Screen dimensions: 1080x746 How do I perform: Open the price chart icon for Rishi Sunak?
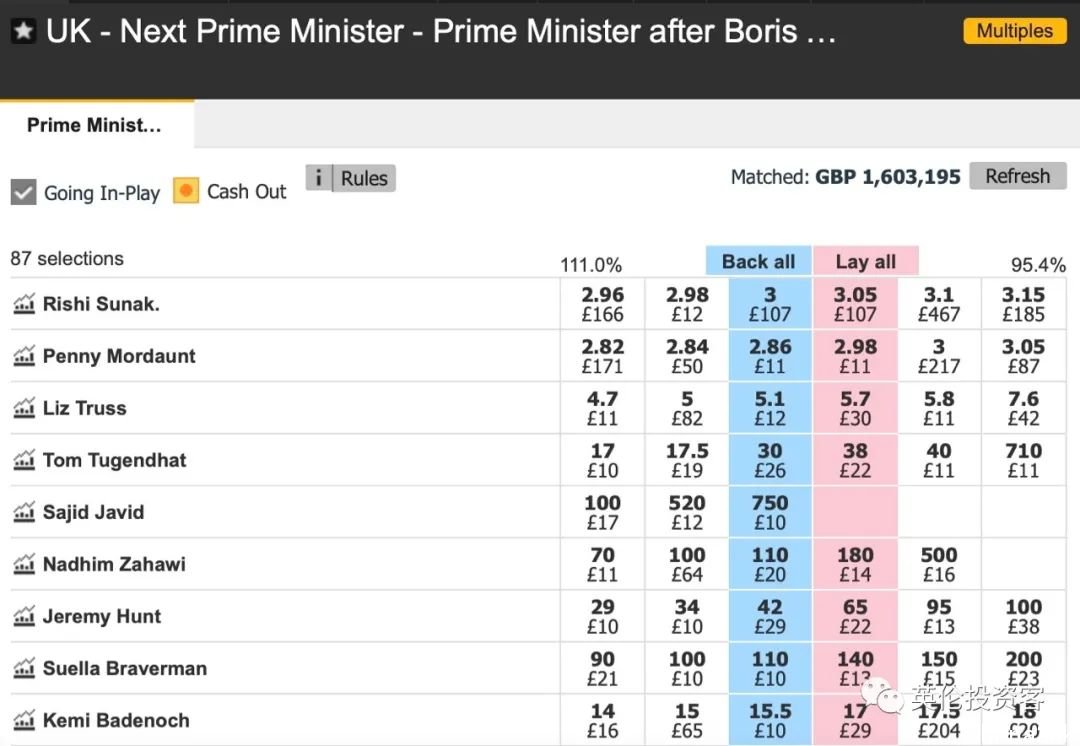(x=24, y=303)
